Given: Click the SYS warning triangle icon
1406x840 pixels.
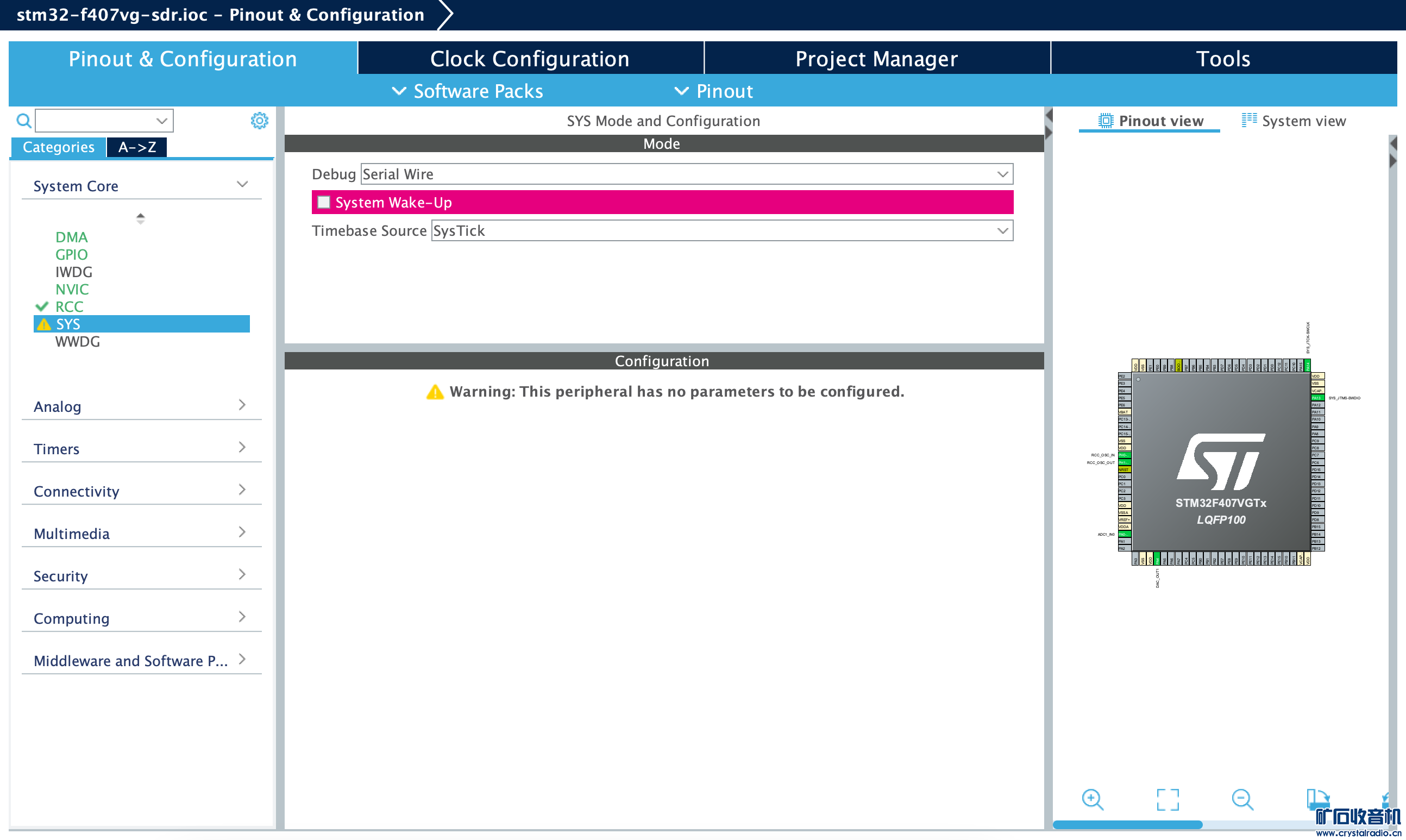Looking at the screenshot, I should [x=43, y=324].
